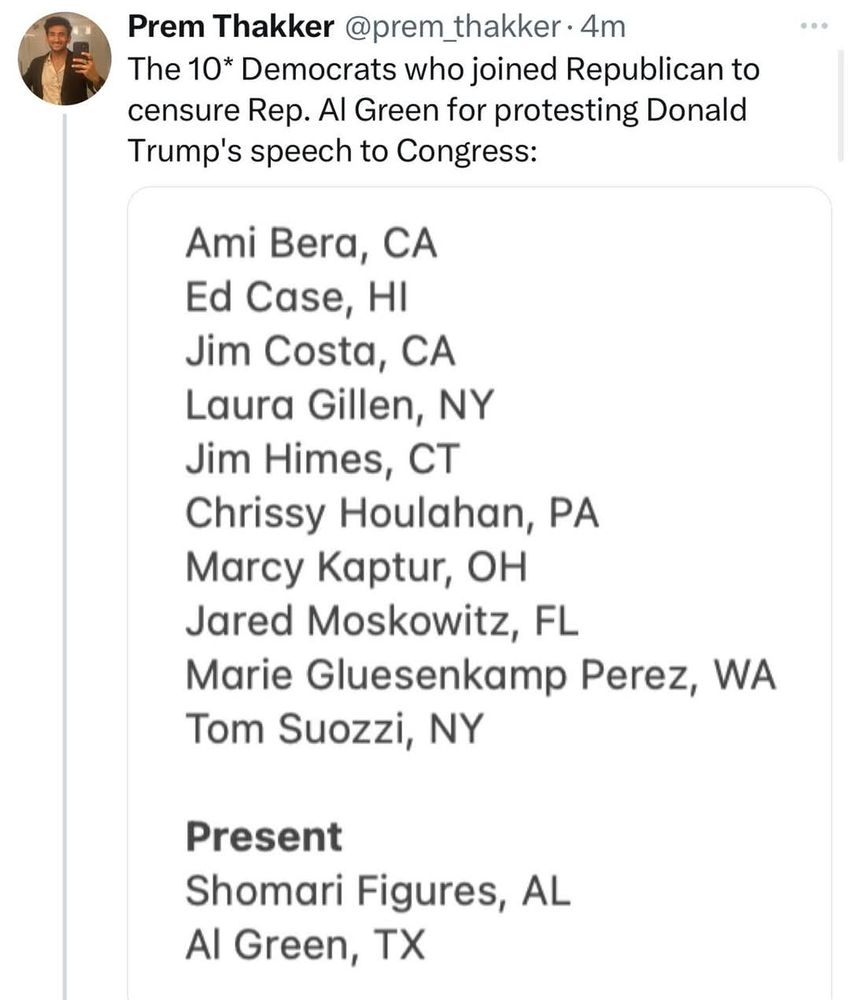This screenshot has height=1000, width=850.
Task: Open Prem Thakker's profile avatar
Action: coord(64,59)
